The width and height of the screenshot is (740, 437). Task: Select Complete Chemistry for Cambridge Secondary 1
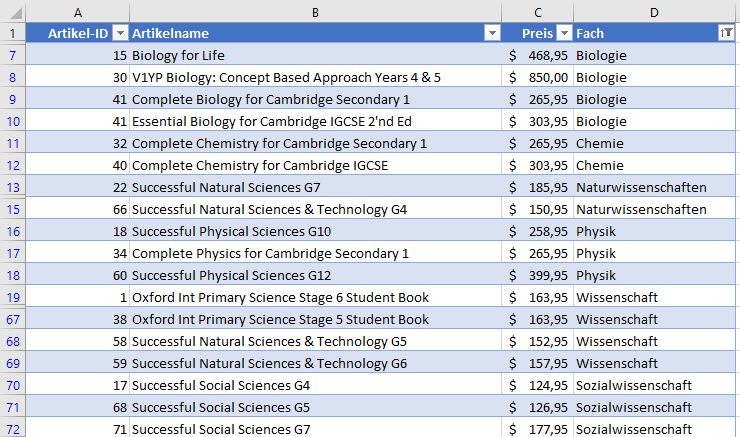pyautogui.click(x=315, y=143)
